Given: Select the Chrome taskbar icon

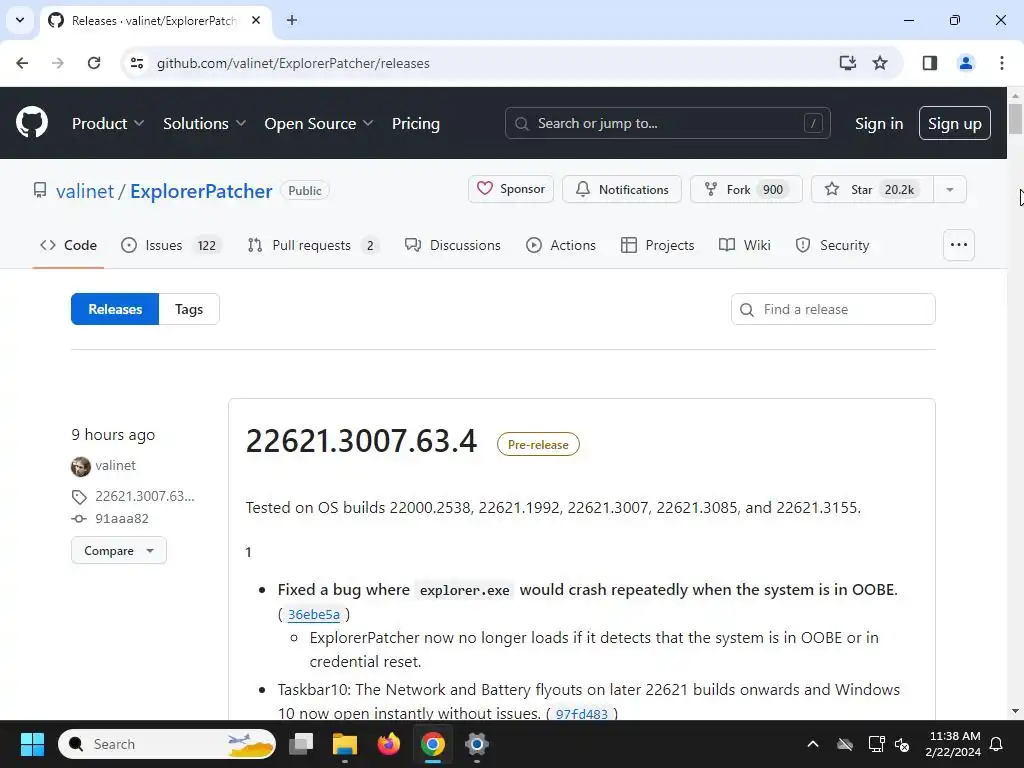Looking at the screenshot, I should pos(432,744).
